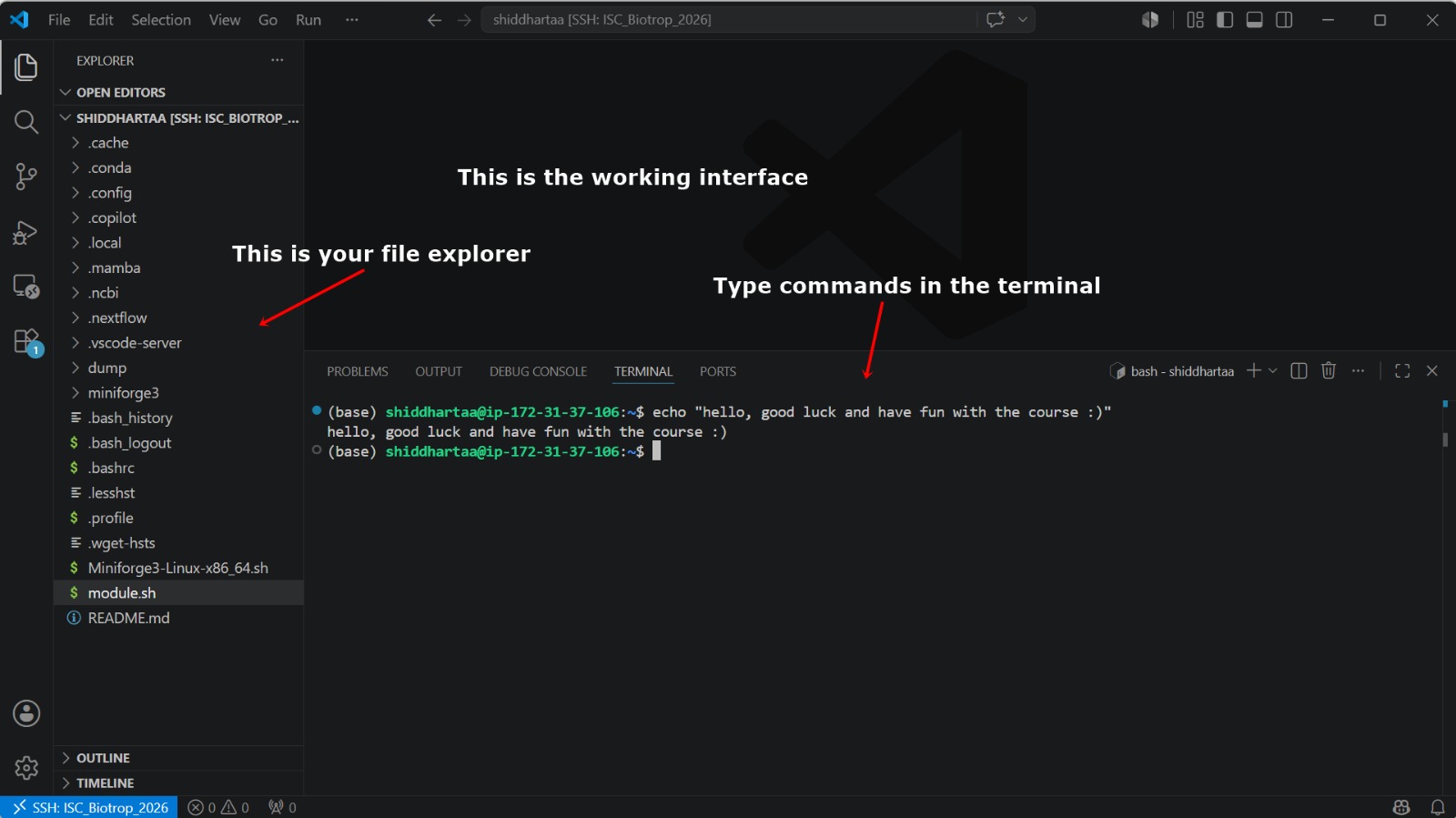Switch to the Output tab
This screenshot has width=1456, height=818.
pyautogui.click(x=439, y=371)
